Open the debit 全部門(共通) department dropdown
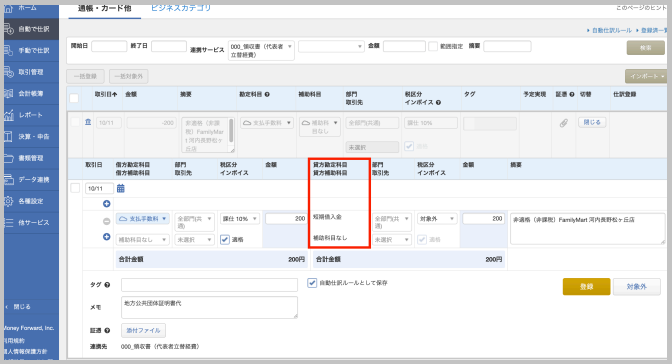 (x=195, y=222)
